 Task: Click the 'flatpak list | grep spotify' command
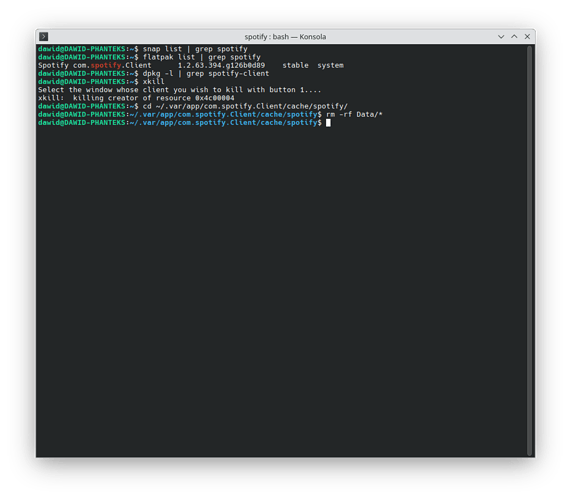click(x=202, y=57)
